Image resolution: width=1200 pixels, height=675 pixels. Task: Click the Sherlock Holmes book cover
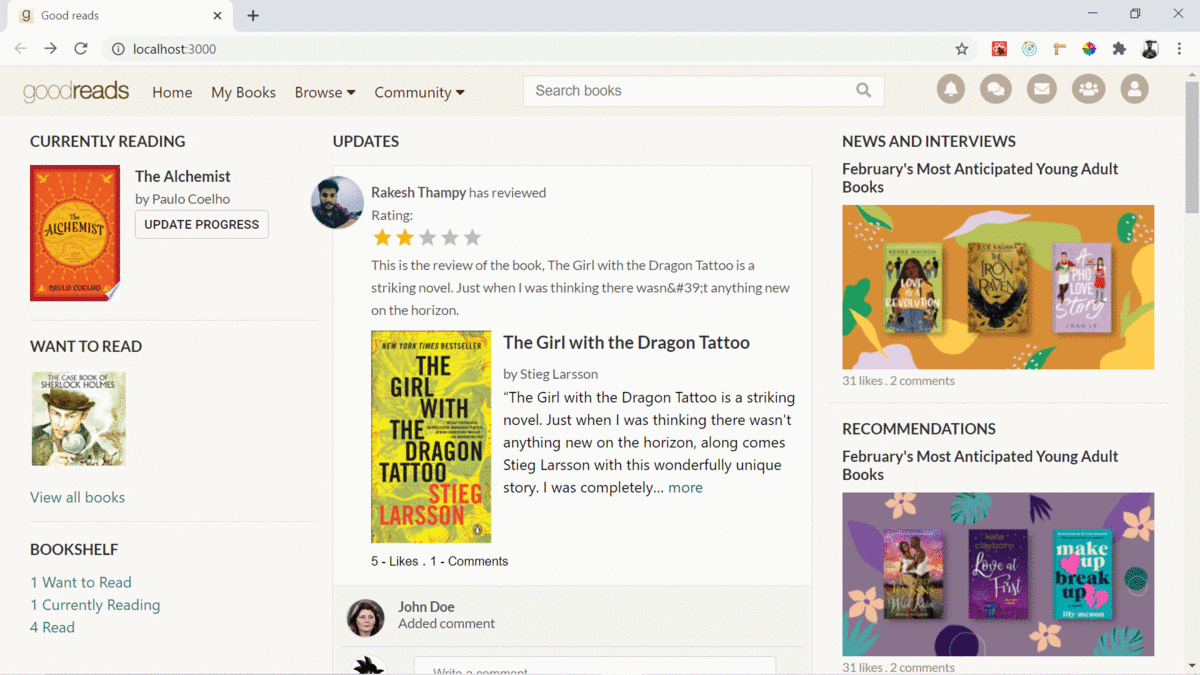point(78,419)
